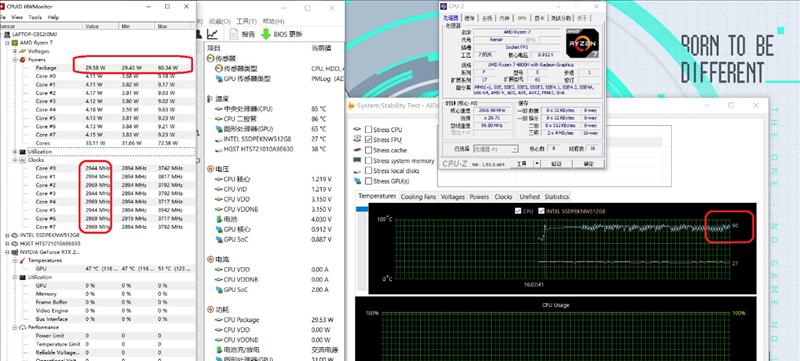Click the Stress cache module icon

(357, 150)
